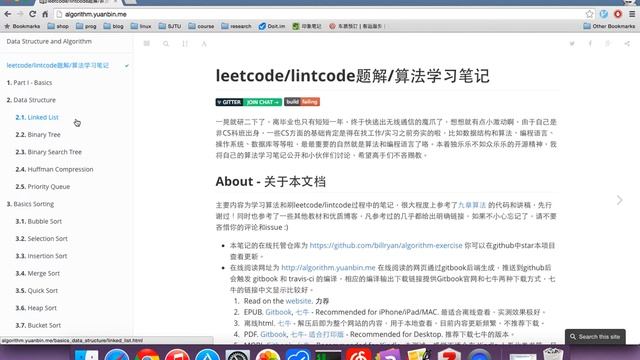This screenshot has width=640, height=360.
Task: Share the page on Facebook icon
Action: click(590, 43)
